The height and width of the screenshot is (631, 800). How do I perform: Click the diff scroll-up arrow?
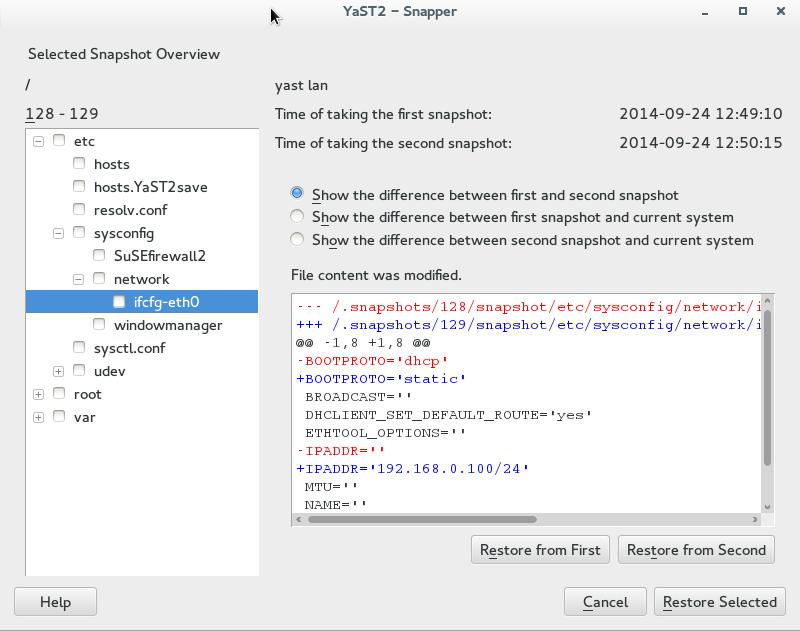tap(767, 301)
